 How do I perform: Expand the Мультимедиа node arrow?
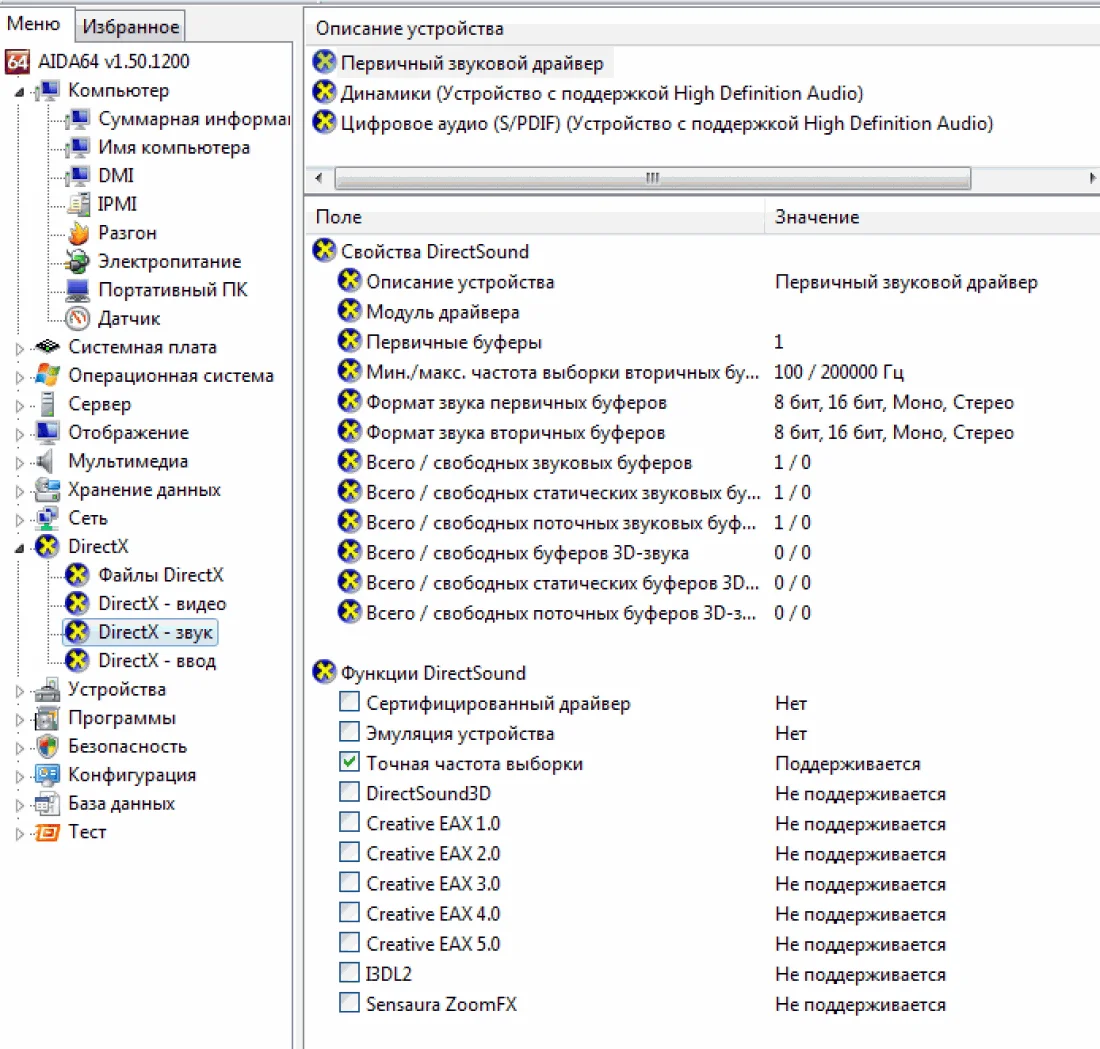(20, 462)
